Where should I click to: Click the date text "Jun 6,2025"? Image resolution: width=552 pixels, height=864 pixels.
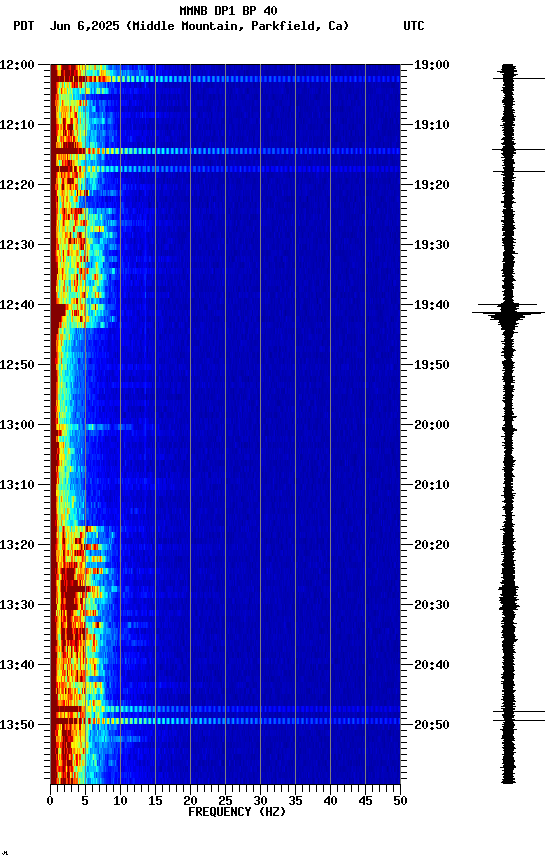point(84,26)
